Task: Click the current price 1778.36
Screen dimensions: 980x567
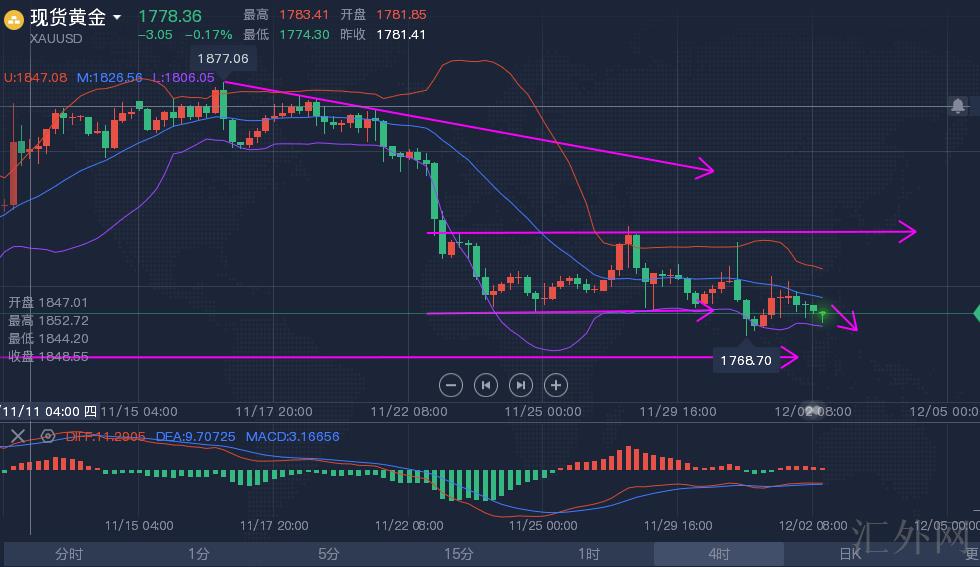Action: (170, 16)
